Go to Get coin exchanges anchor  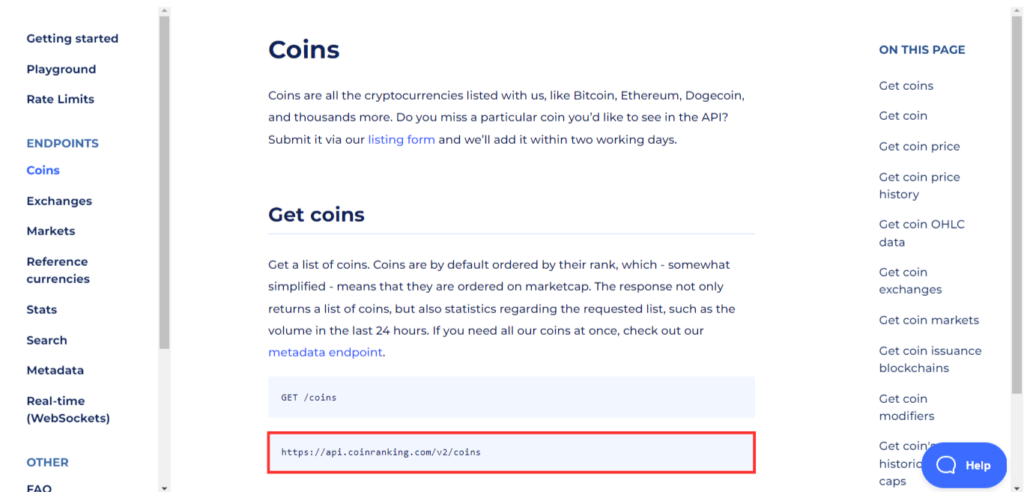click(910, 281)
